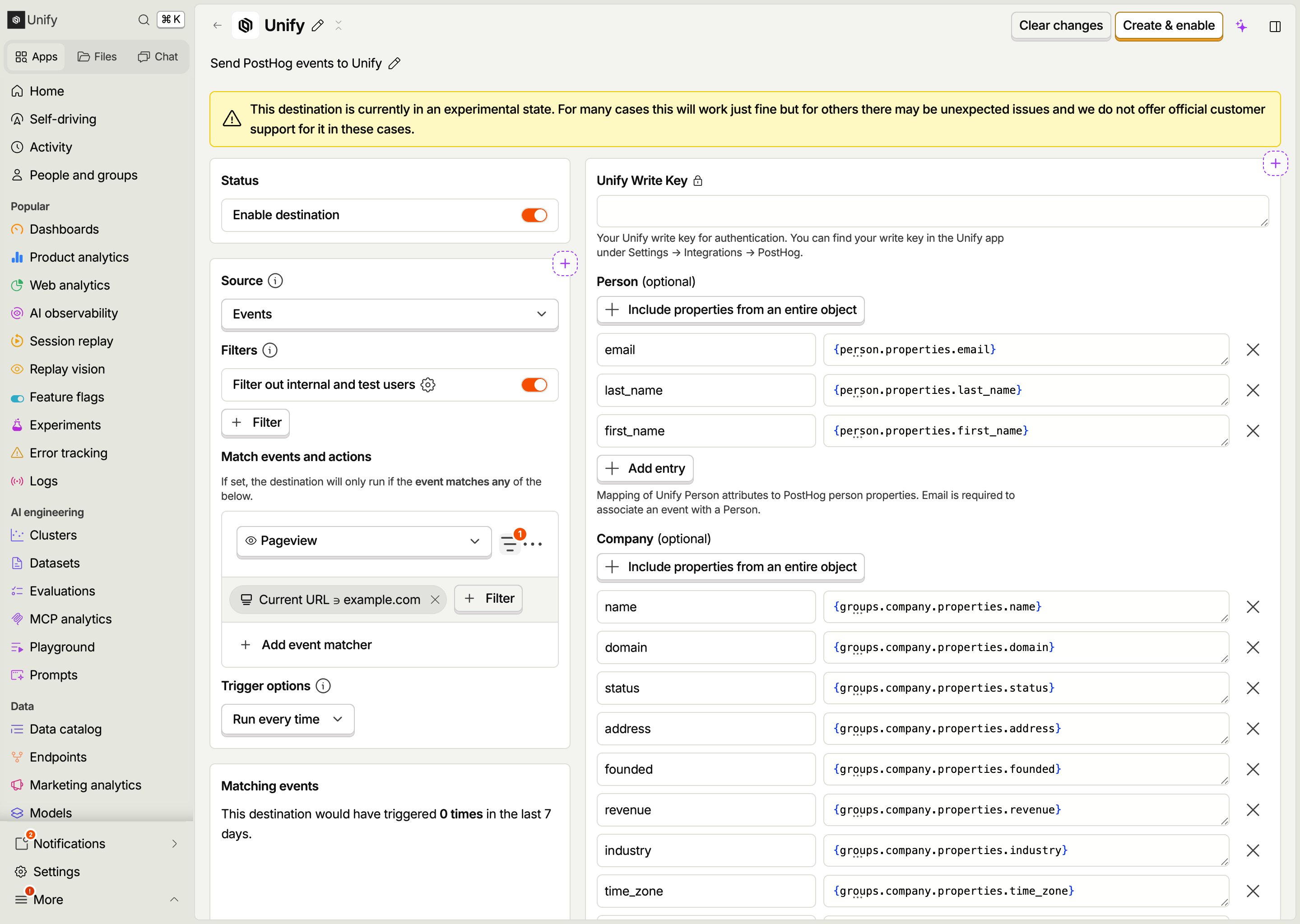Click Clear changes button
This screenshot has height=924, width=1300.
[1060, 26]
